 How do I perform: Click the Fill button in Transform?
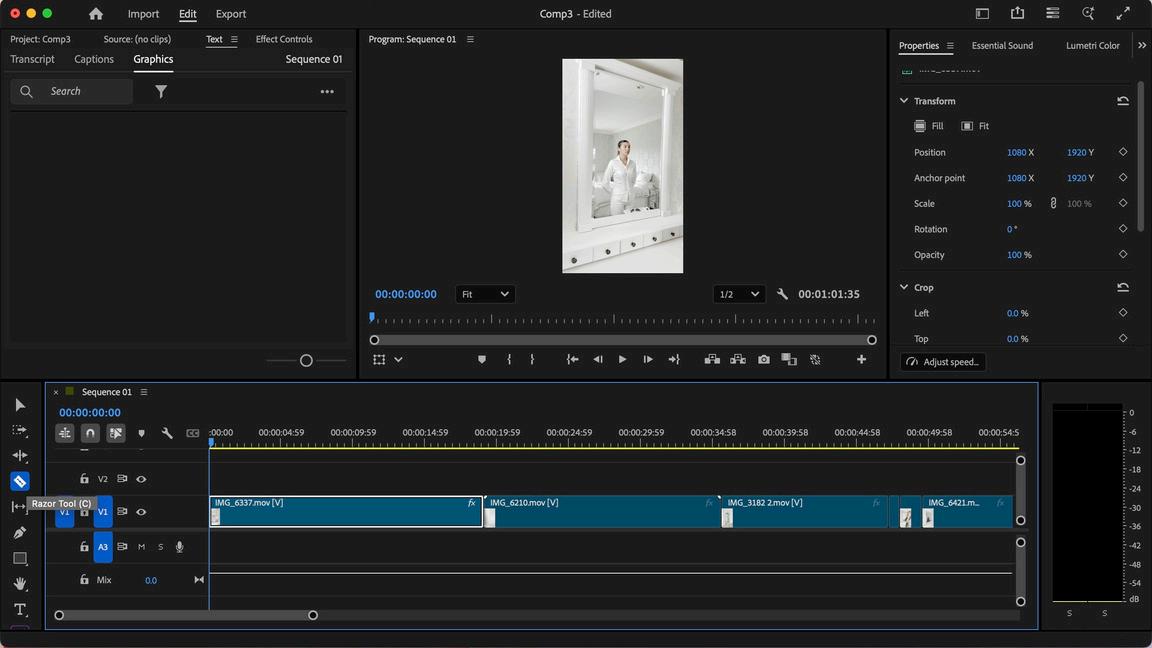coord(929,126)
